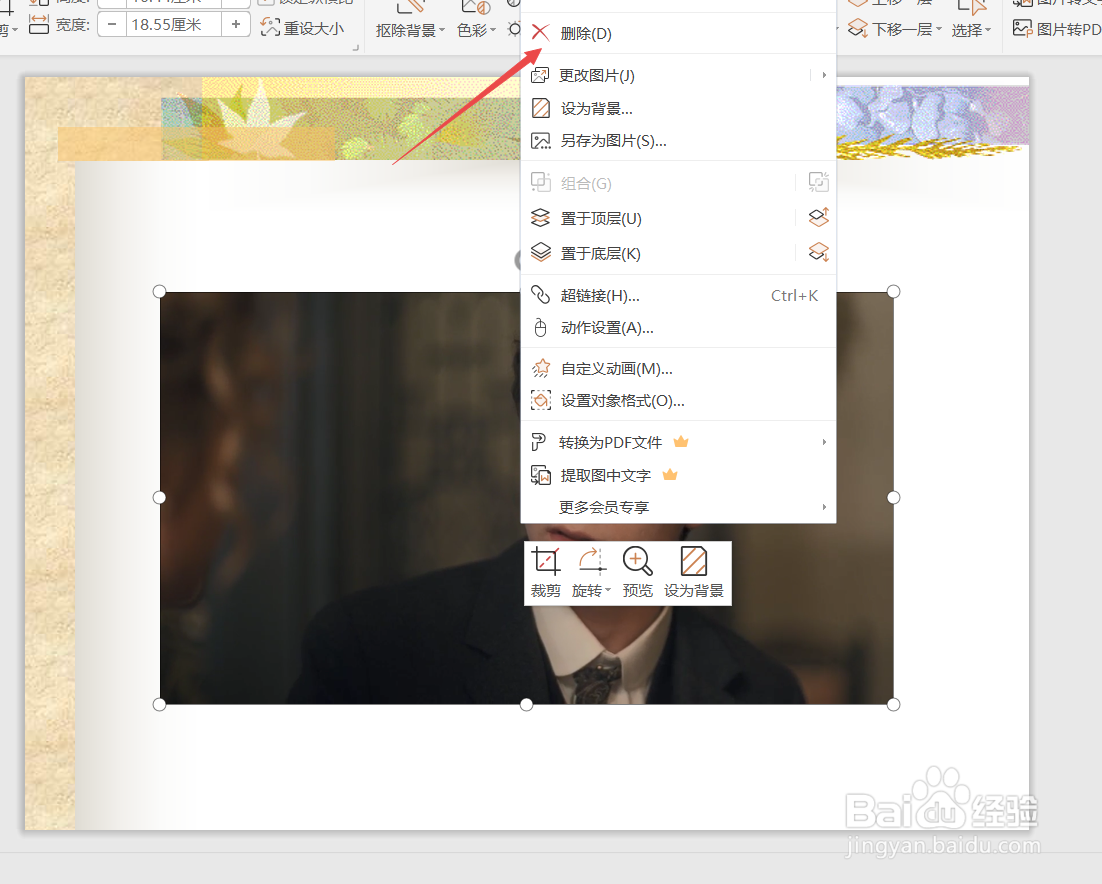This screenshot has width=1102, height=884.
Task: Click the right-middle resize handle of the image
Action: coord(893,498)
